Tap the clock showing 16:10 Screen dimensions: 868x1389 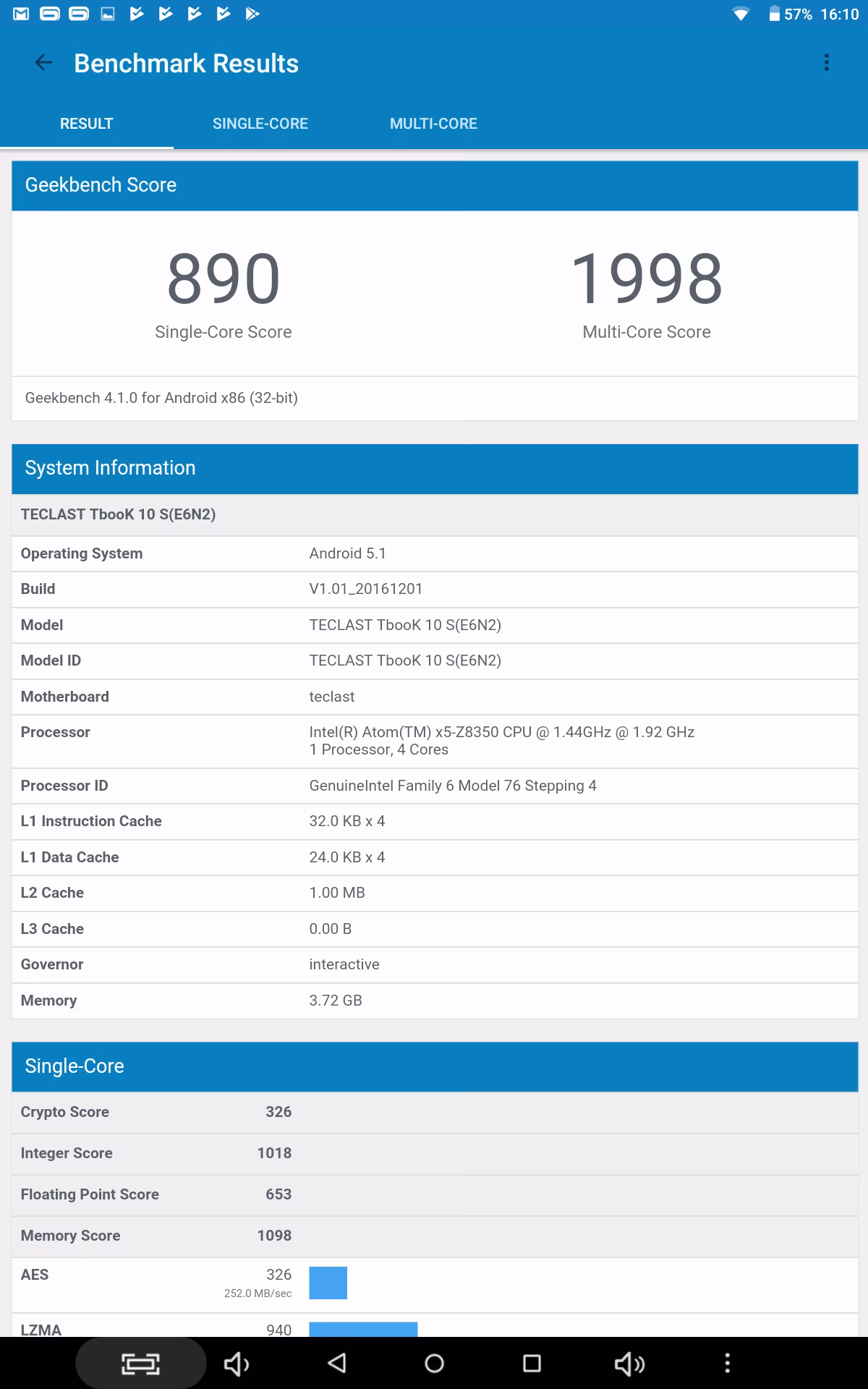tap(840, 14)
